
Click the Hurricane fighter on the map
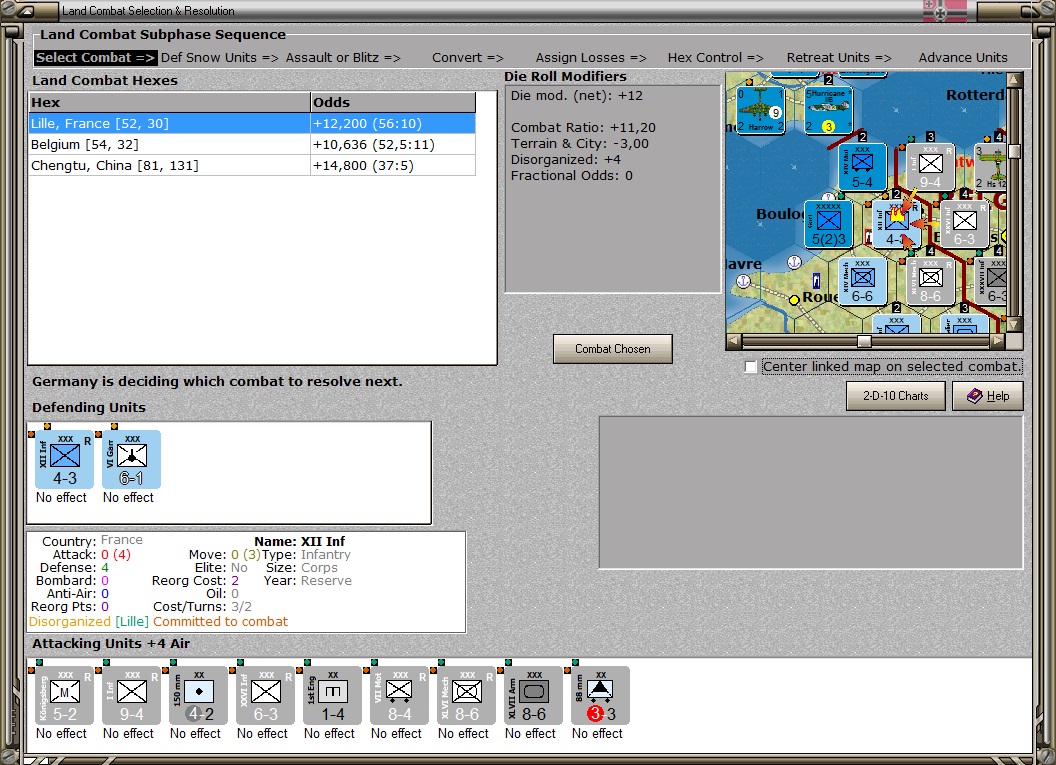(829, 110)
